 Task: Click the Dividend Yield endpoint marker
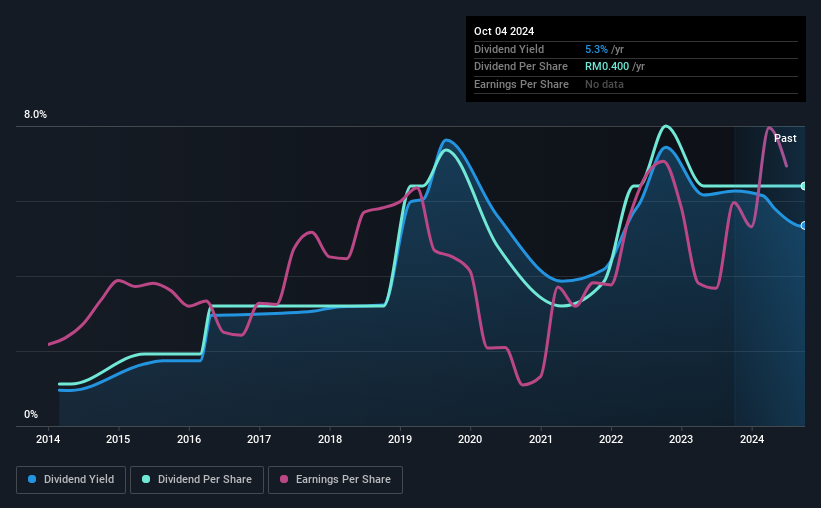pos(804,226)
